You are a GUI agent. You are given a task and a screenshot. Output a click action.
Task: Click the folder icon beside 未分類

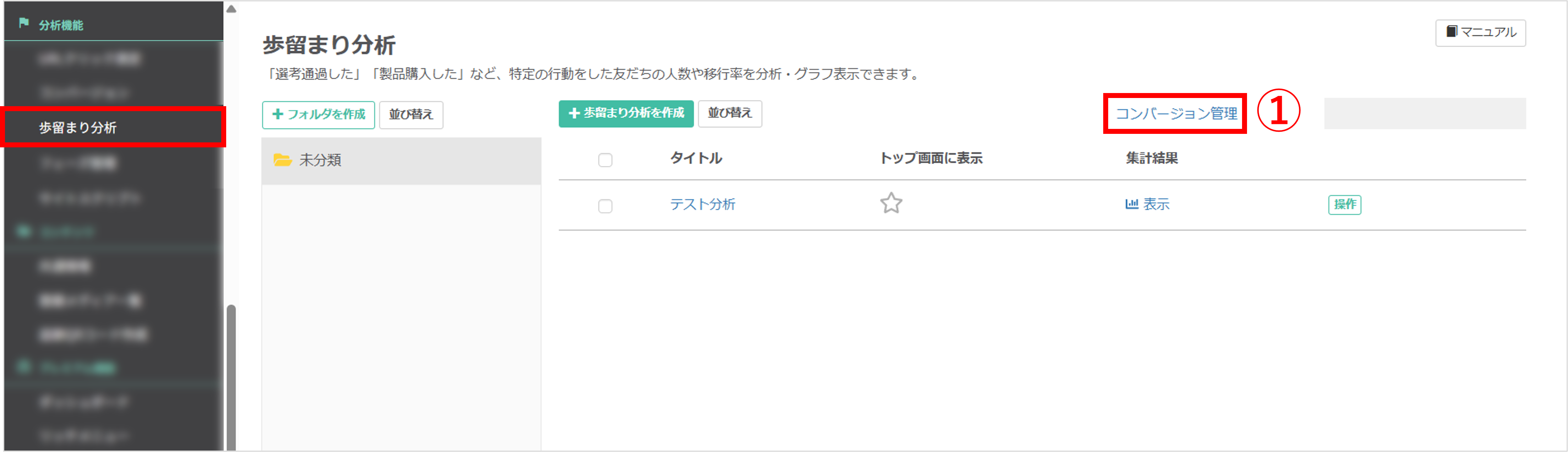[x=284, y=160]
